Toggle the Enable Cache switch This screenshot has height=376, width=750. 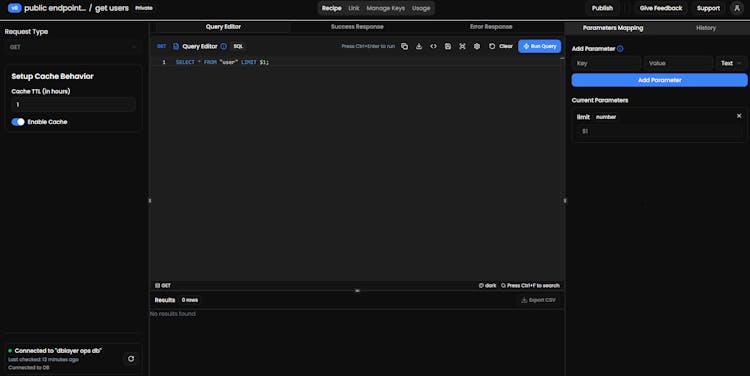[x=18, y=122]
